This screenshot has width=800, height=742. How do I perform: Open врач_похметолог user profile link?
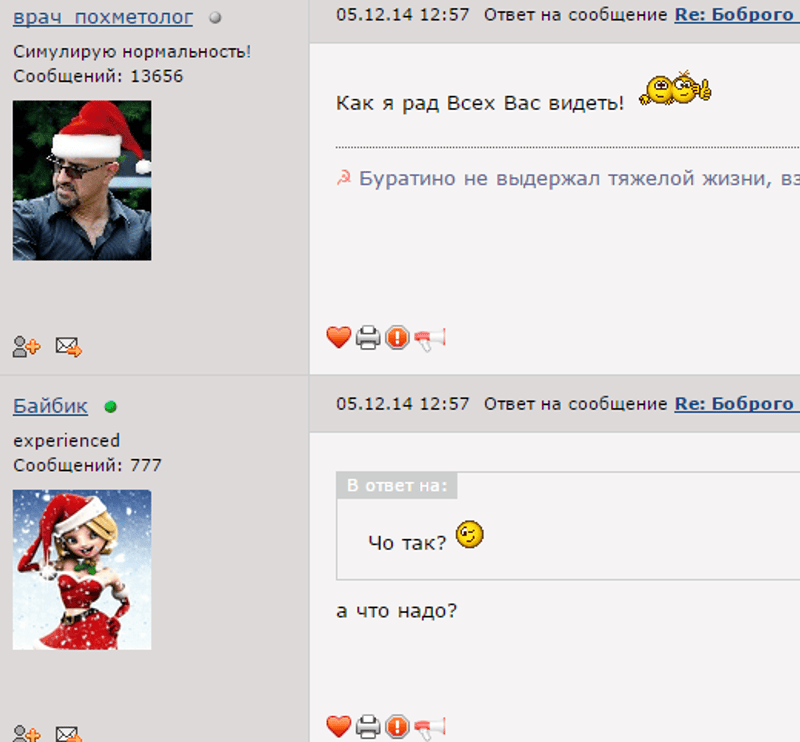pyautogui.click(x=103, y=17)
